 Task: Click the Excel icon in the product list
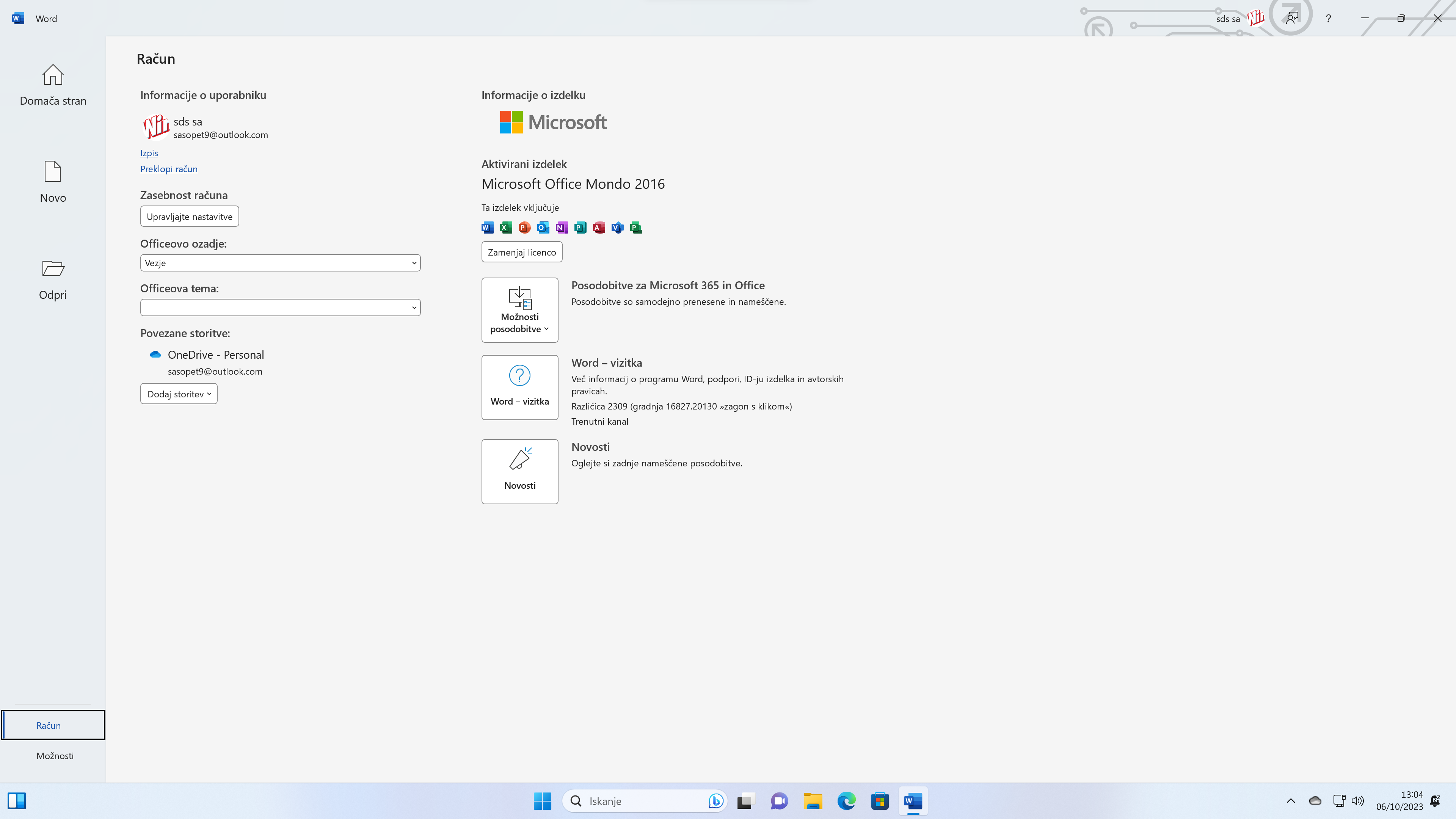[x=506, y=228]
